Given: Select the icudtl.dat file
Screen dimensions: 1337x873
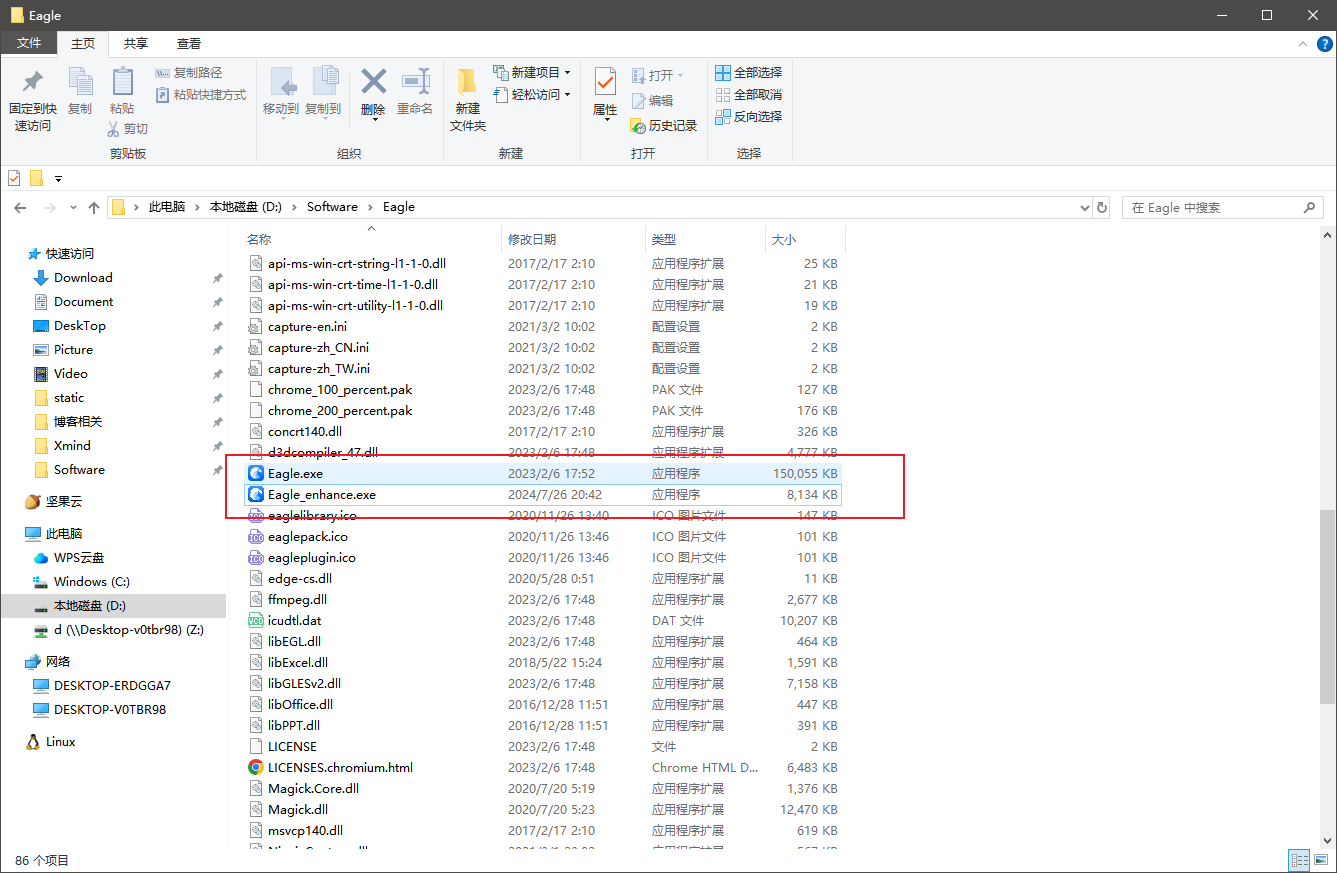Looking at the screenshot, I should [x=542, y=620].
